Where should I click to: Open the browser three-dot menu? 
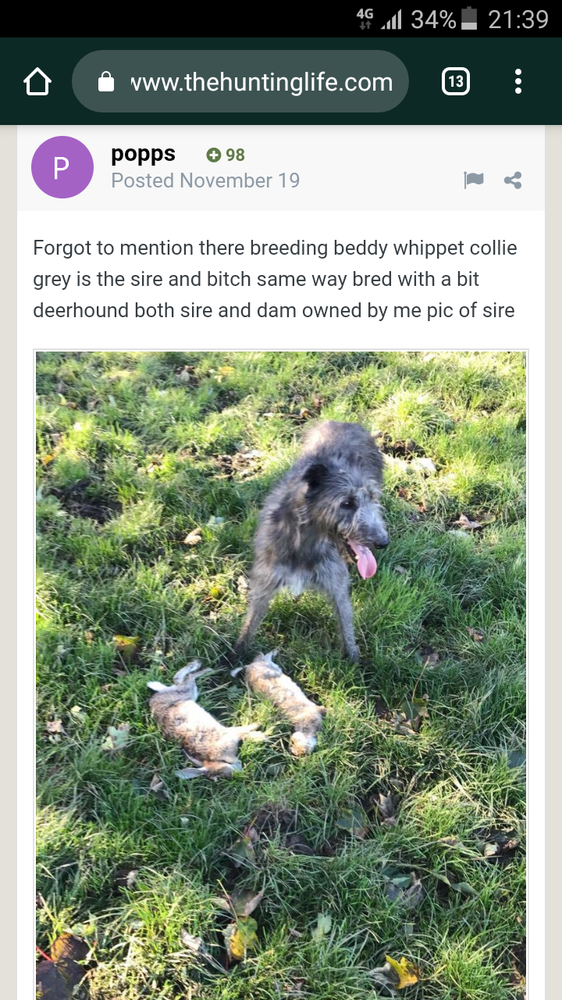(x=518, y=82)
